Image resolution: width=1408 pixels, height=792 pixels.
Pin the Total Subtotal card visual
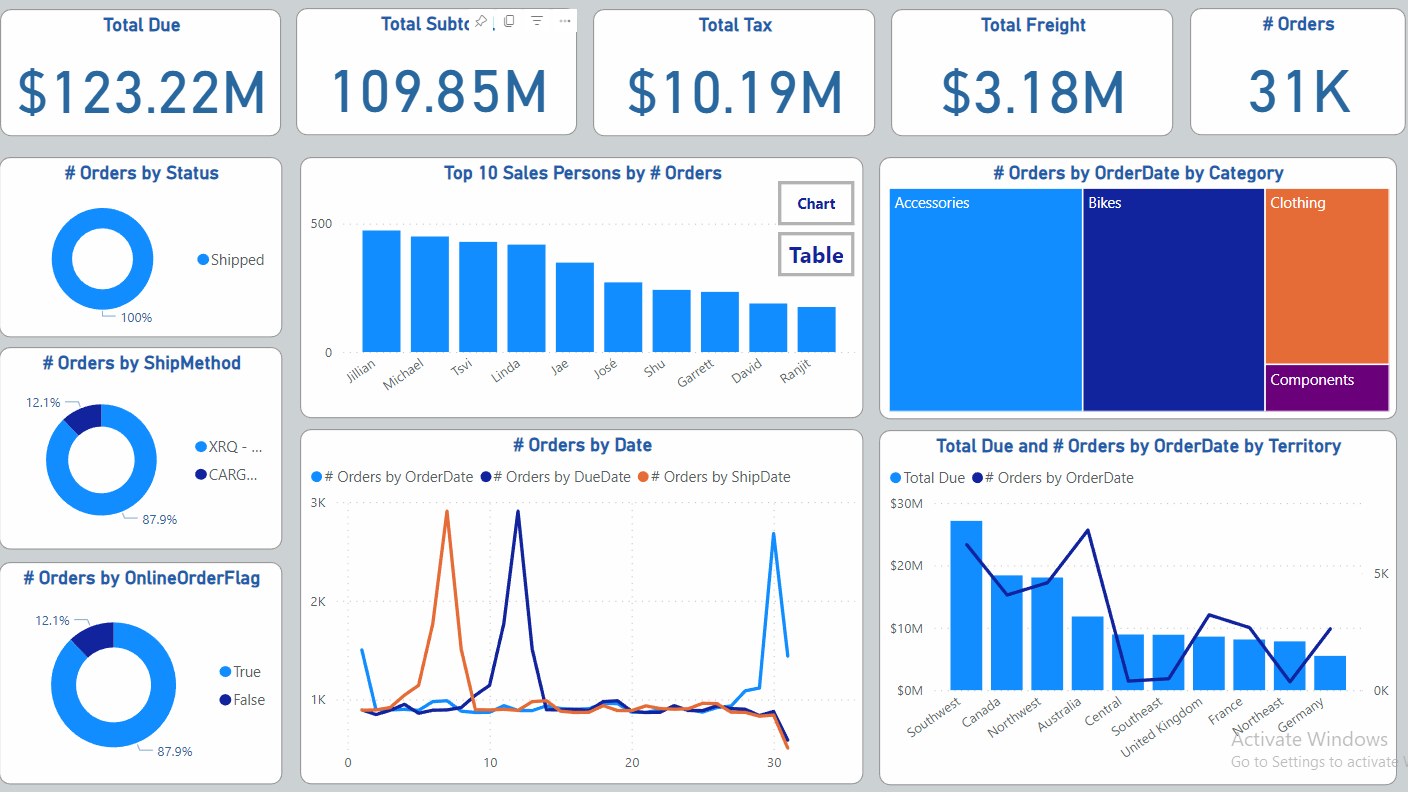[x=481, y=21]
